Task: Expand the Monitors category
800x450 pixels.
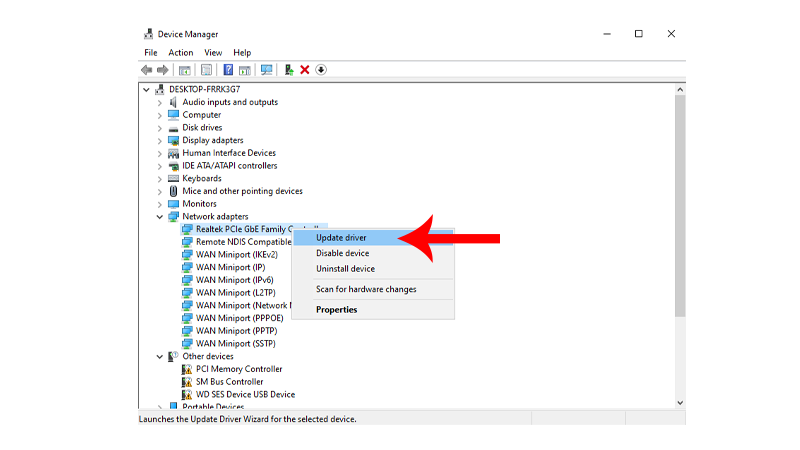Action: tap(160, 205)
